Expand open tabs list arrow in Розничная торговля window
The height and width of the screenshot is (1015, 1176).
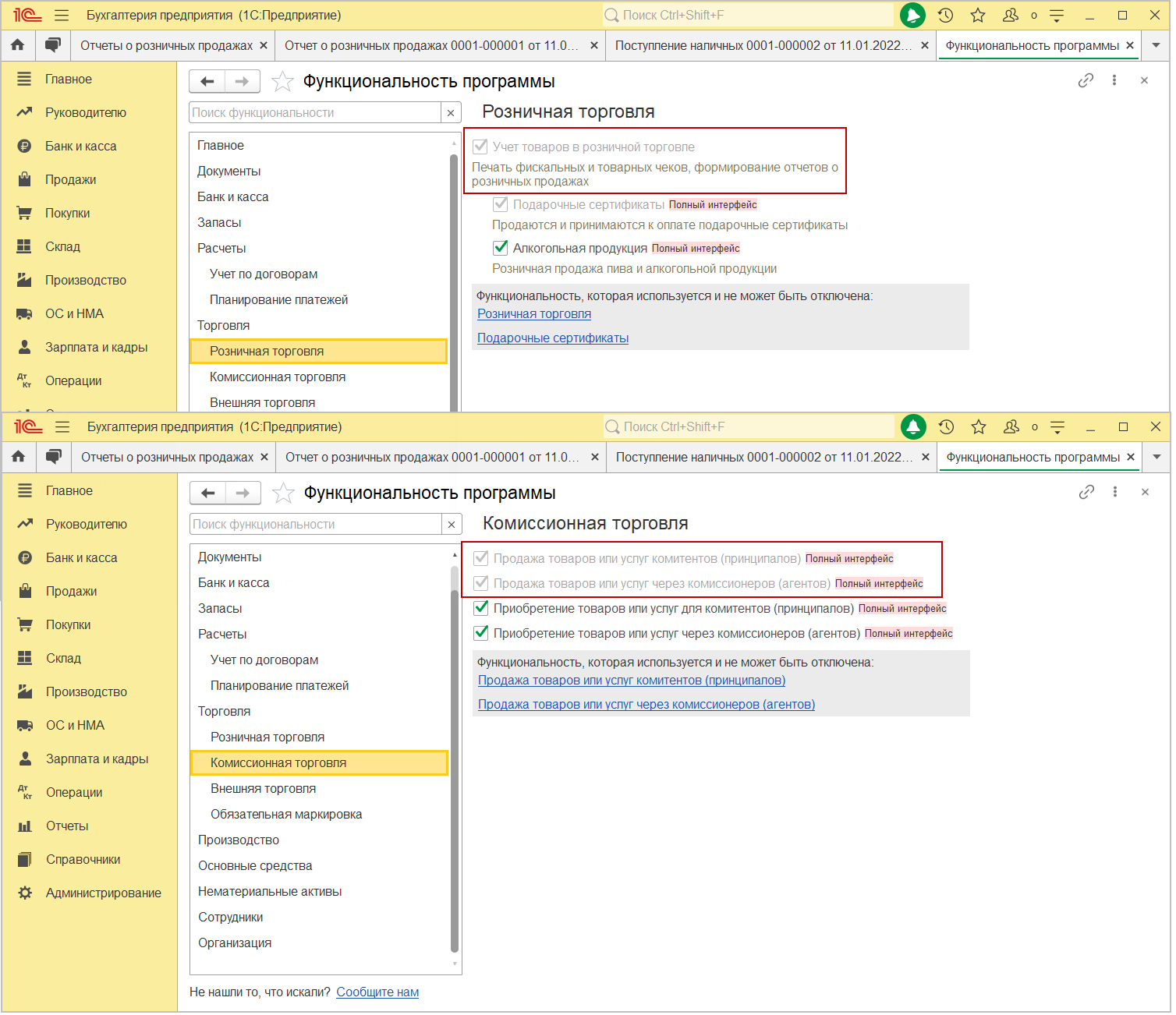tap(1156, 45)
